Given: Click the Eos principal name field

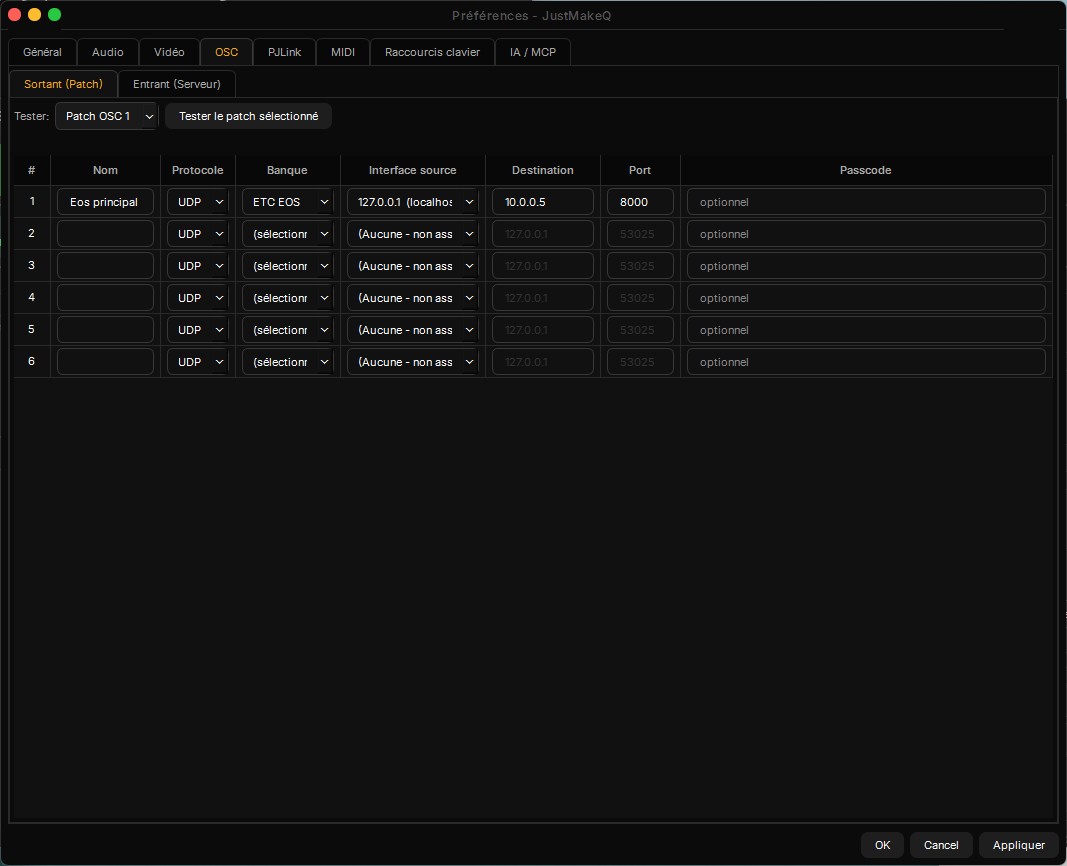Looking at the screenshot, I should [105, 202].
